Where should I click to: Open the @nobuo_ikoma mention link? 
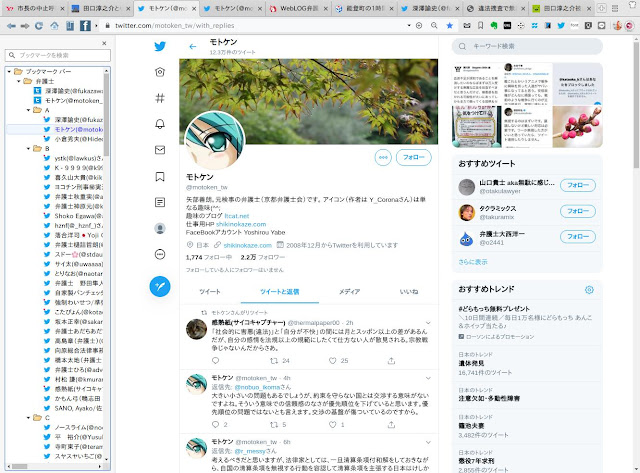tap(257, 387)
